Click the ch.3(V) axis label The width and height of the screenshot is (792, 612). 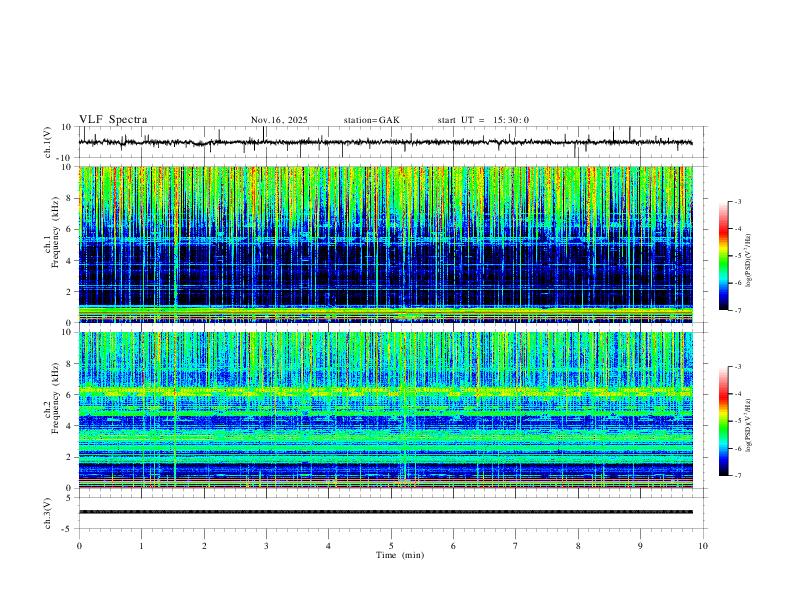coord(48,514)
